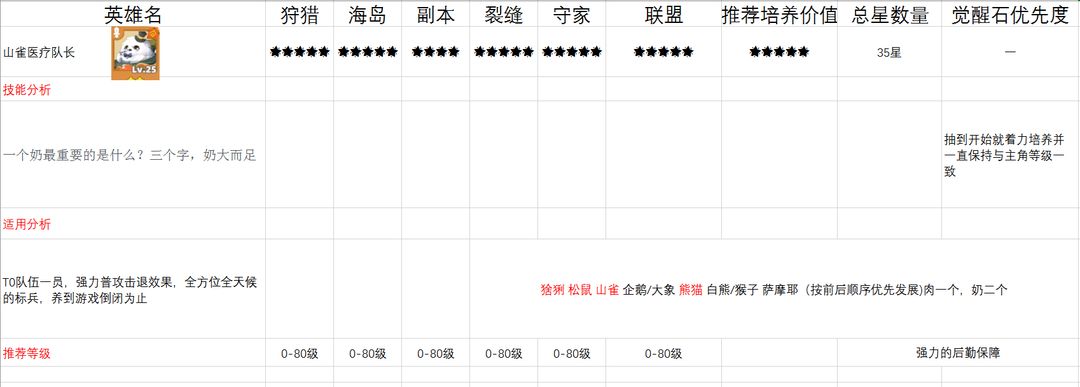Click the 0-80级 cell under 海岛
The image size is (1080, 387).
pos(367,354)
